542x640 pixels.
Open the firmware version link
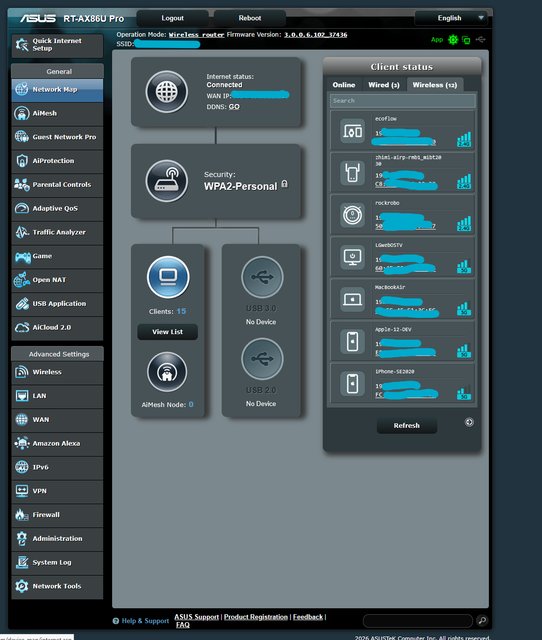[x=315, y=35]
